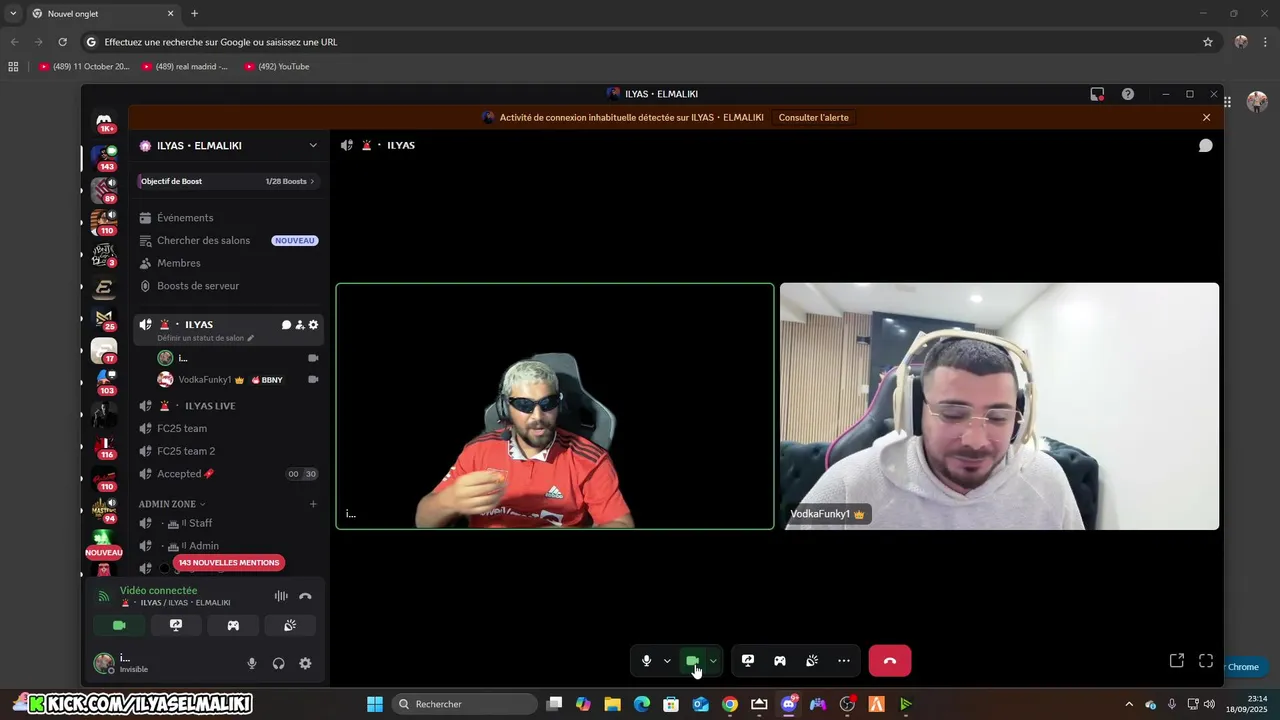Select VodkaFunky1 in voice member list
The image size is (1280, 720).
(238, 380)
